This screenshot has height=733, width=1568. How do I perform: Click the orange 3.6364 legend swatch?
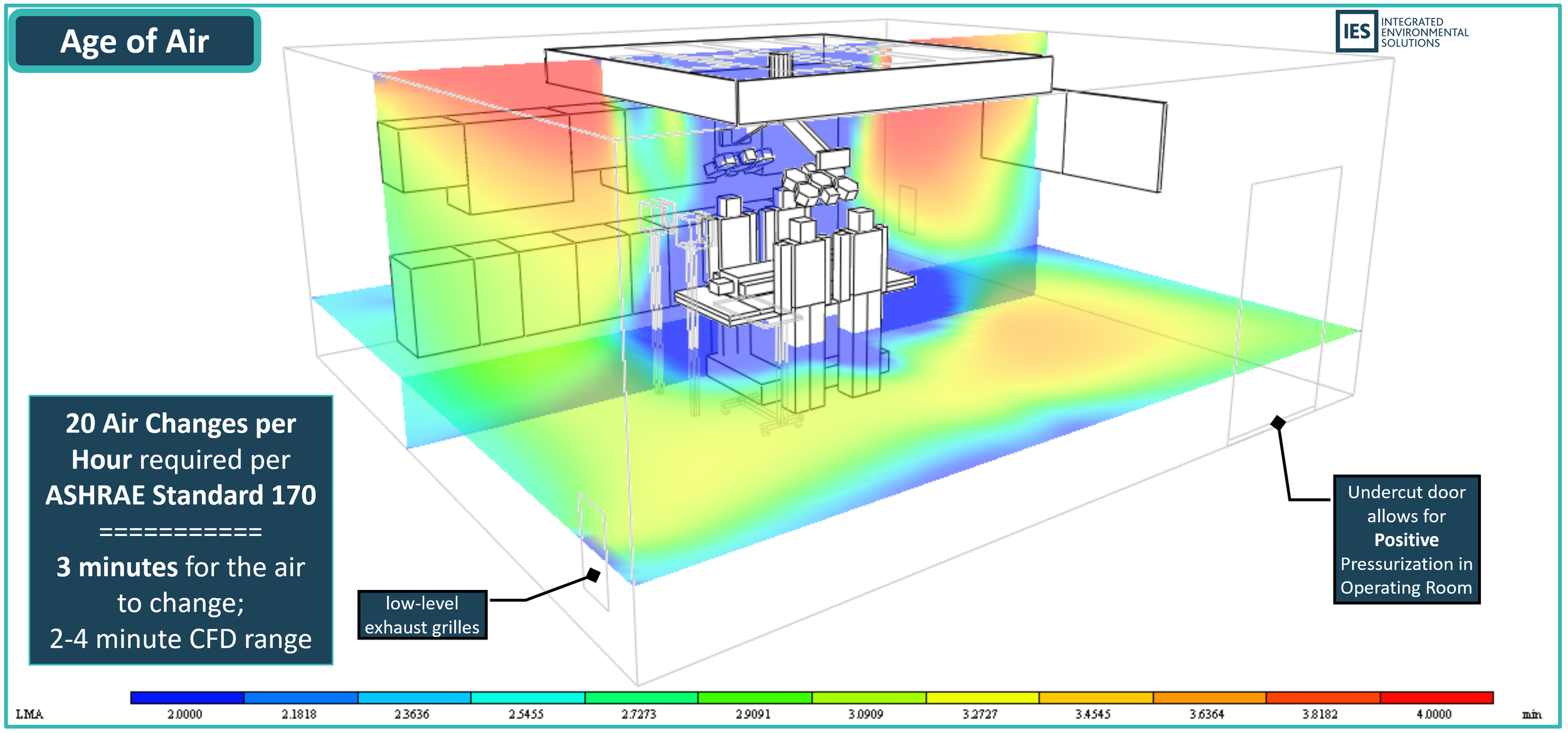pyautogui.click(x=1209, y=698)
